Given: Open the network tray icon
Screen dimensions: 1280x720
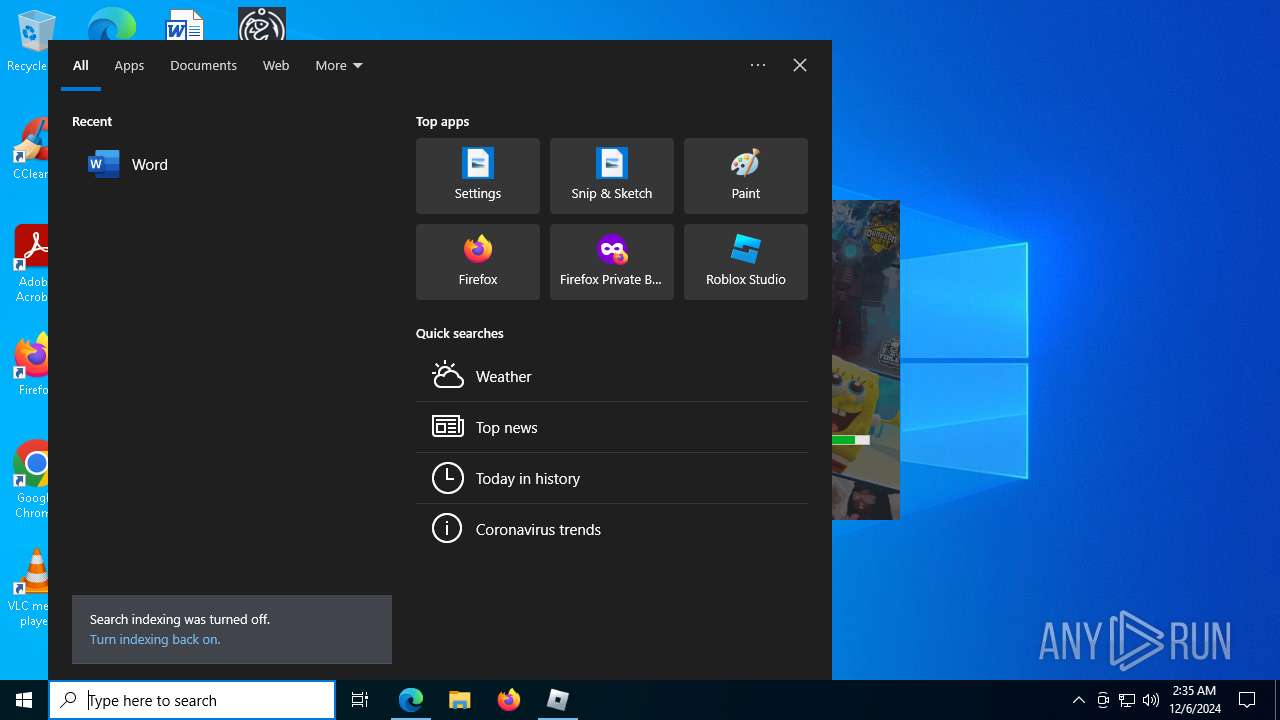Looking at the screenshot, I should (x=1127, y=700).
